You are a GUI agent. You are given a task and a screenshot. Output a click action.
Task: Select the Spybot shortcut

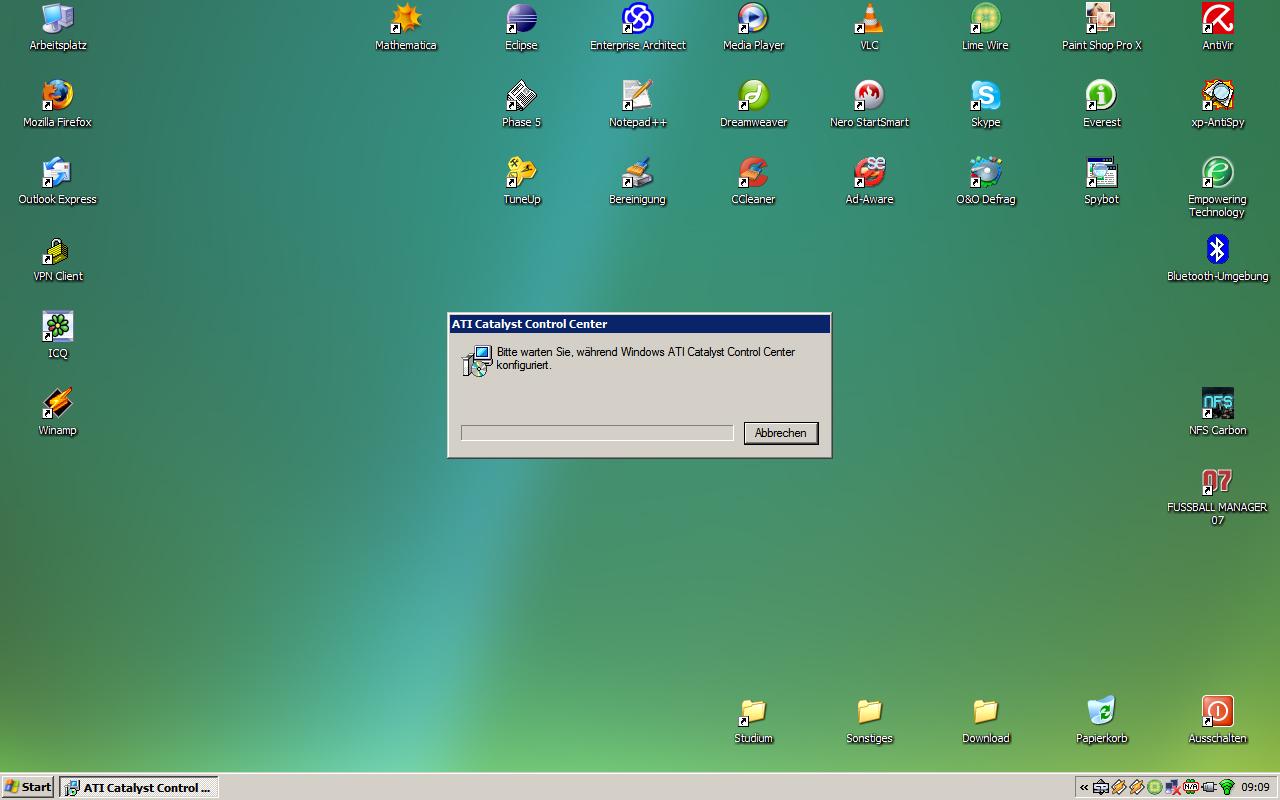tap(1101, 172)
